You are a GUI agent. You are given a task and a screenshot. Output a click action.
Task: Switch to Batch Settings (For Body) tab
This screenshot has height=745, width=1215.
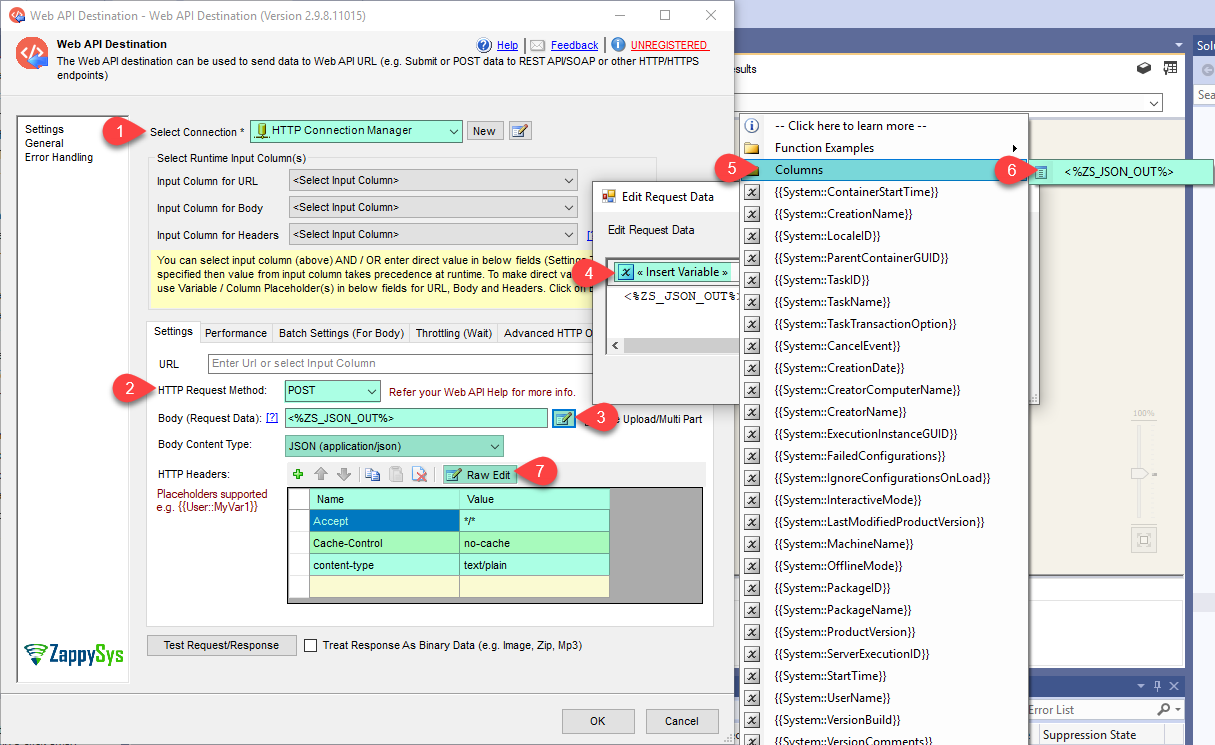click(341, 333)
